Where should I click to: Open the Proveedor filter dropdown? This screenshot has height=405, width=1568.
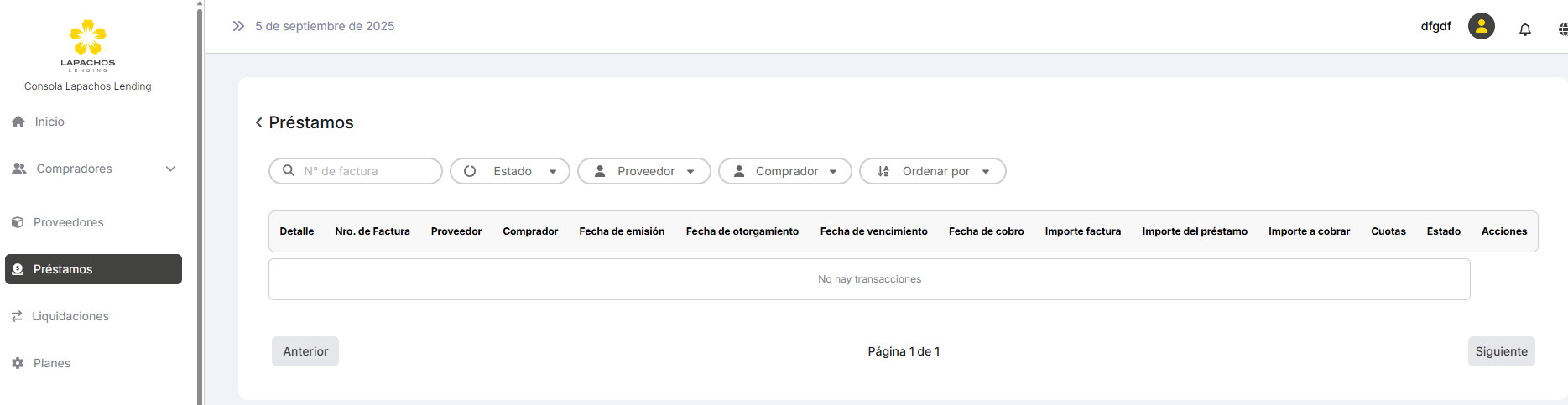point(644,171)
